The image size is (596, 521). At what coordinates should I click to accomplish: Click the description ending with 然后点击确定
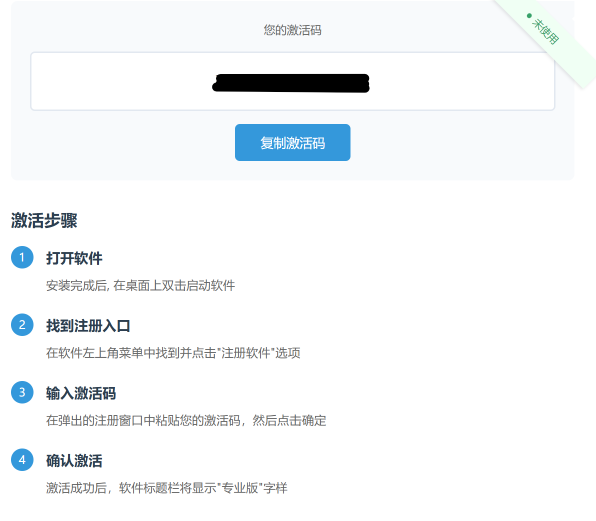coord(186,420)
